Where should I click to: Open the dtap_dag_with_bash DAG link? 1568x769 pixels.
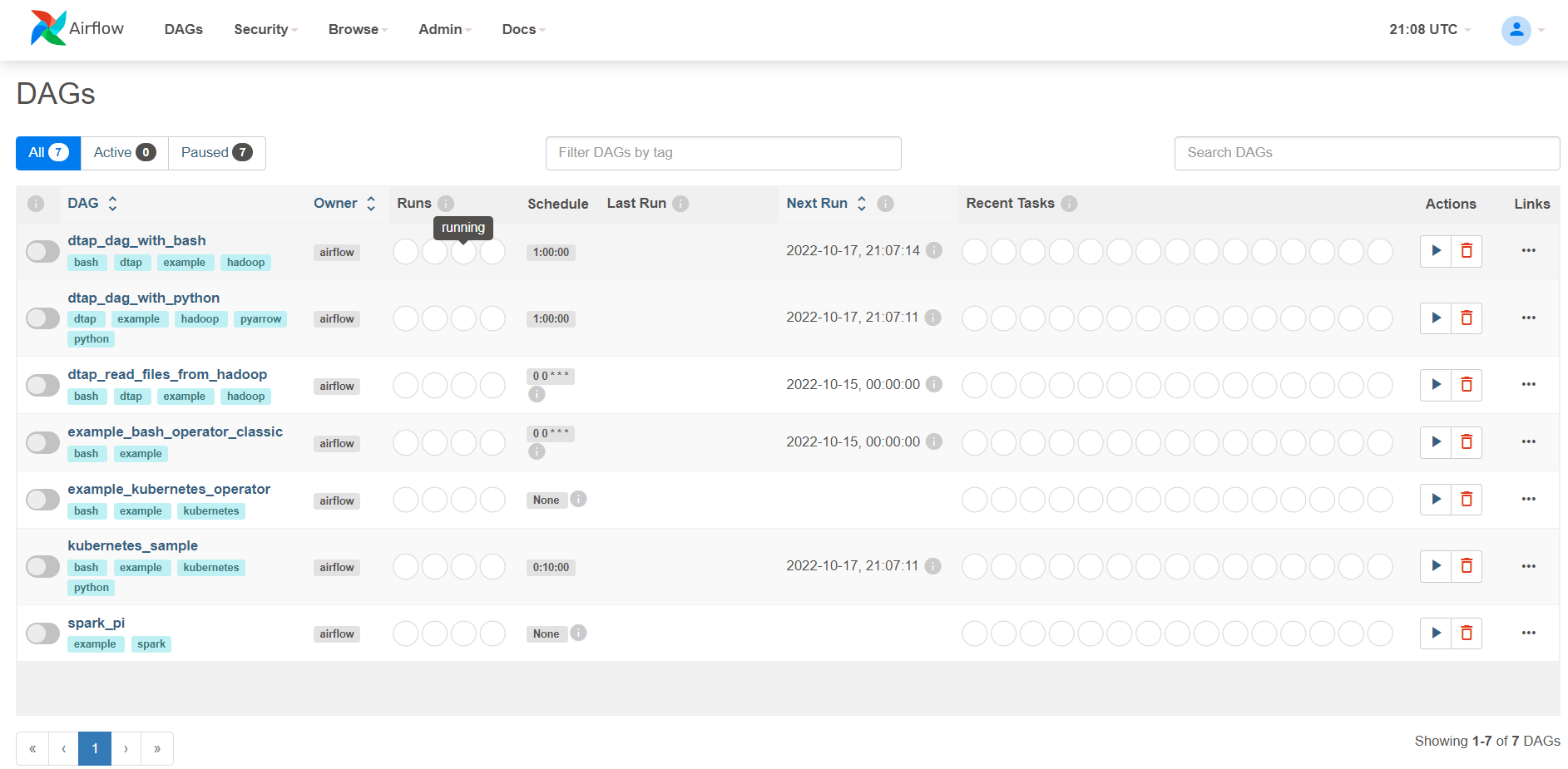136,240
